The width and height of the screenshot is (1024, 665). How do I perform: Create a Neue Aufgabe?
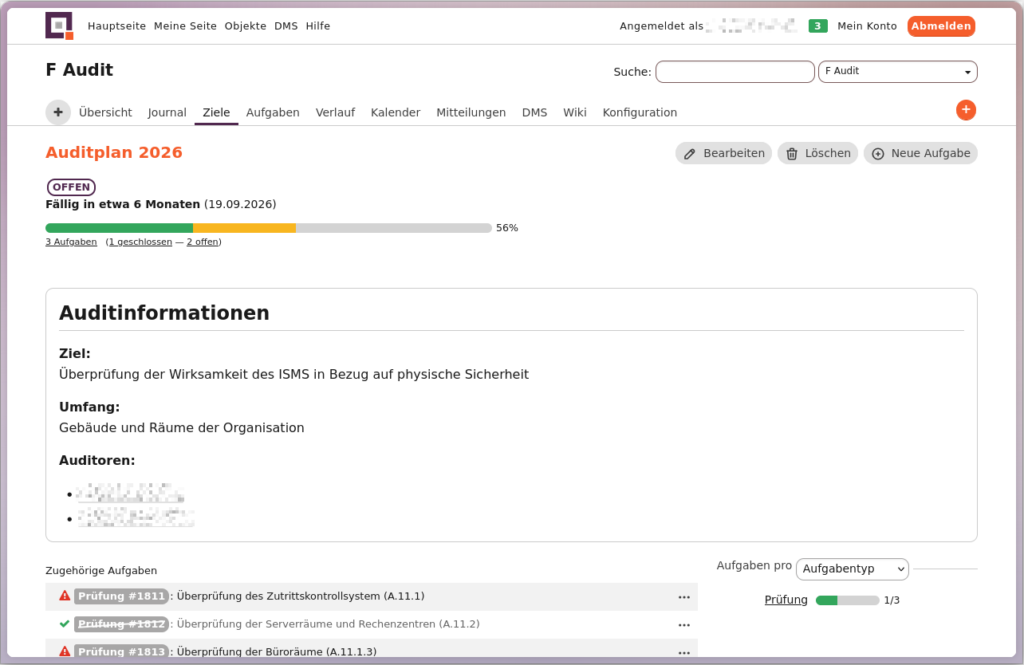pos(920,153)
